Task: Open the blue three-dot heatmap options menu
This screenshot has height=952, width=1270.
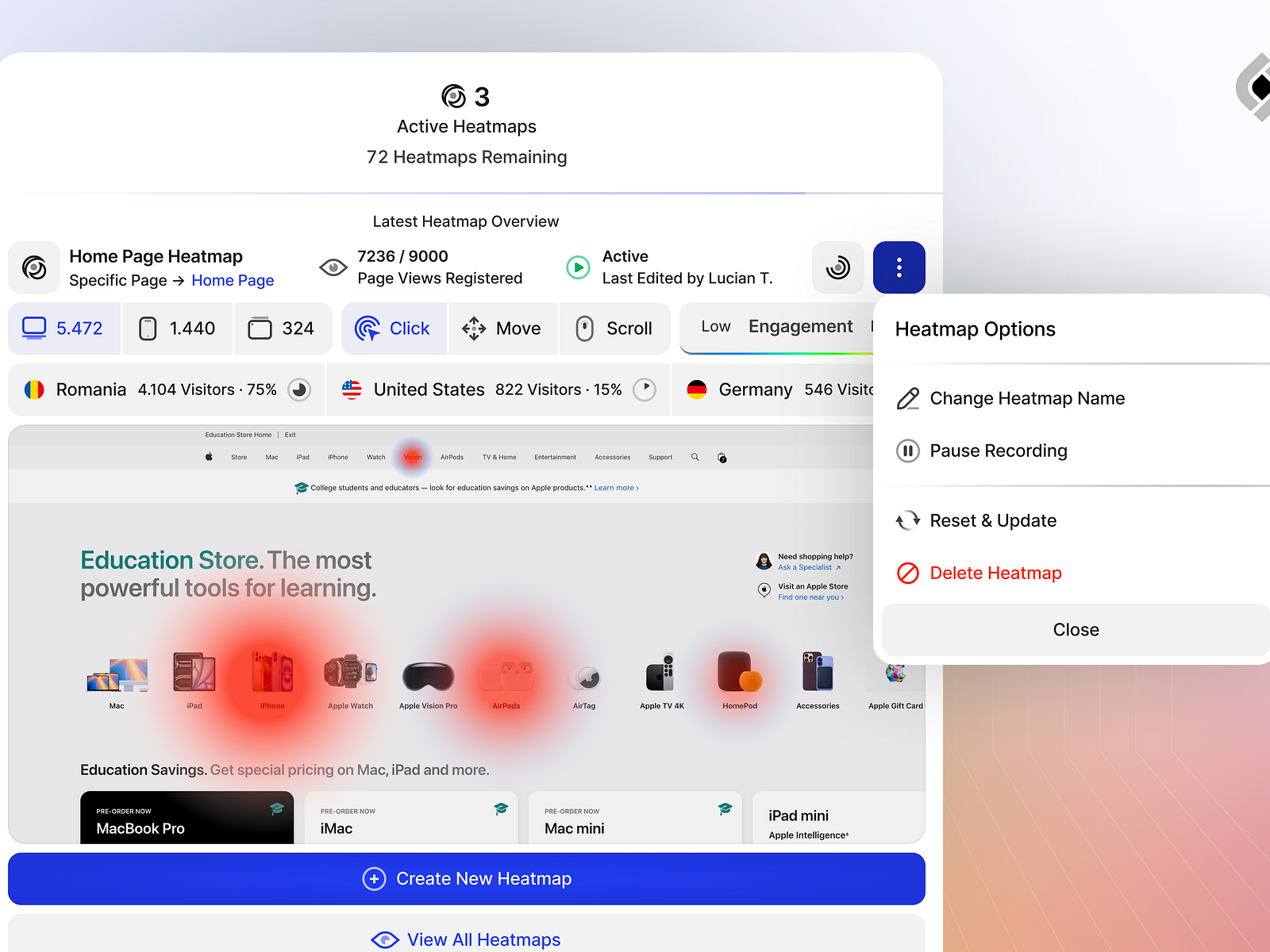Action: 899,267
